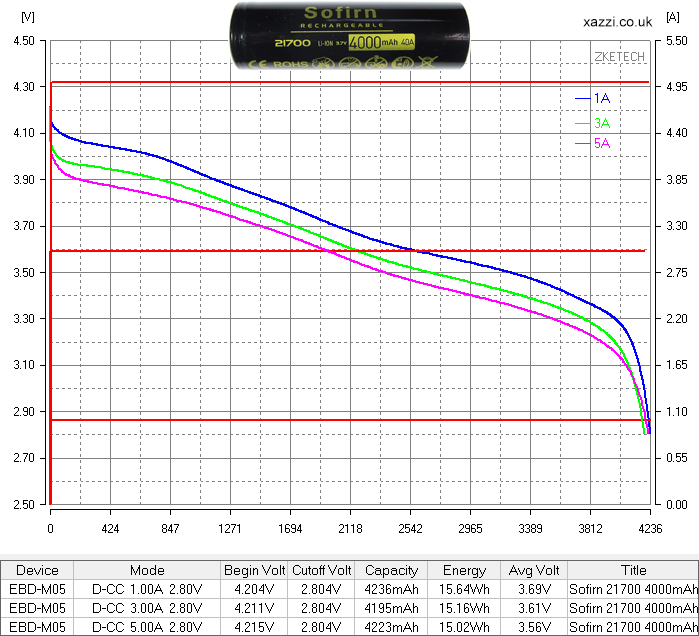Viewport: 699px width, 636px height.
Task: Click the 4.50 voltage axis value
Action: (24, 41)
